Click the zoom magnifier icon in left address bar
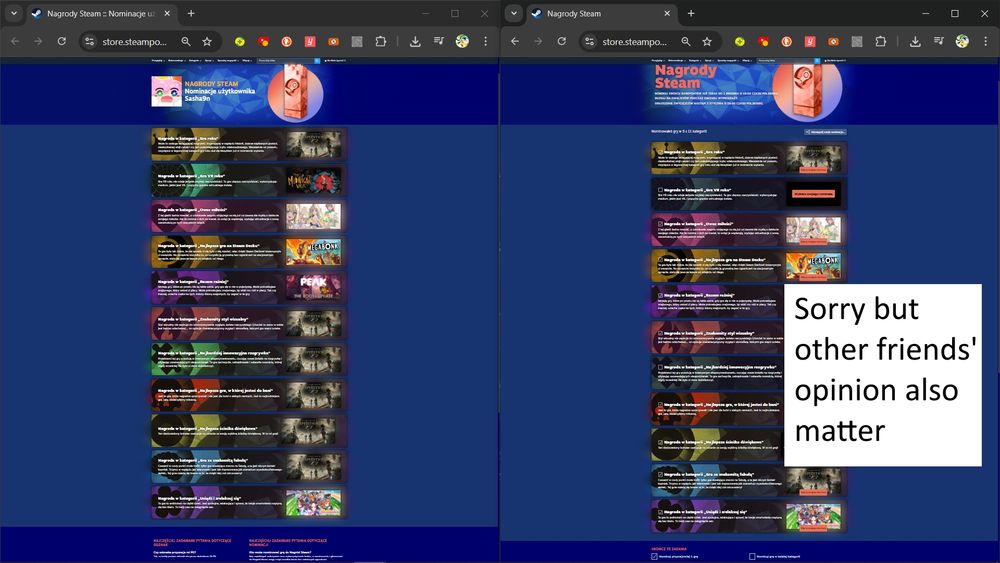The height and width of the screenshot is (563, 1000). tap(186, 41)
